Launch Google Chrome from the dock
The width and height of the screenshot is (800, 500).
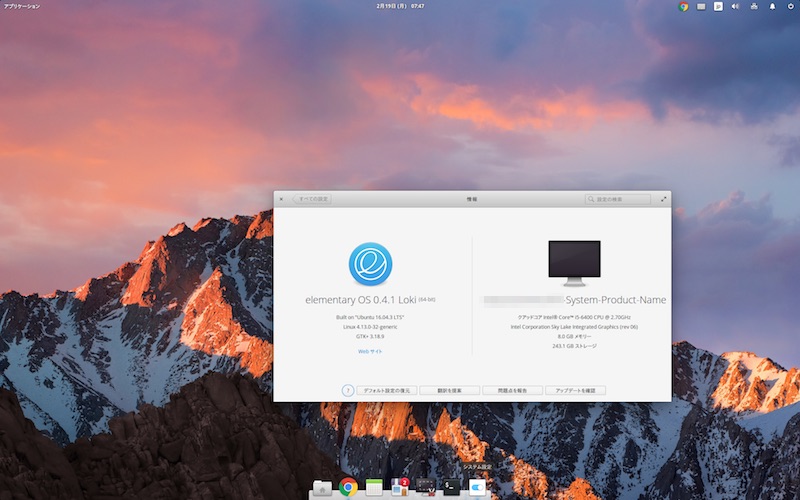pos(348,487)
